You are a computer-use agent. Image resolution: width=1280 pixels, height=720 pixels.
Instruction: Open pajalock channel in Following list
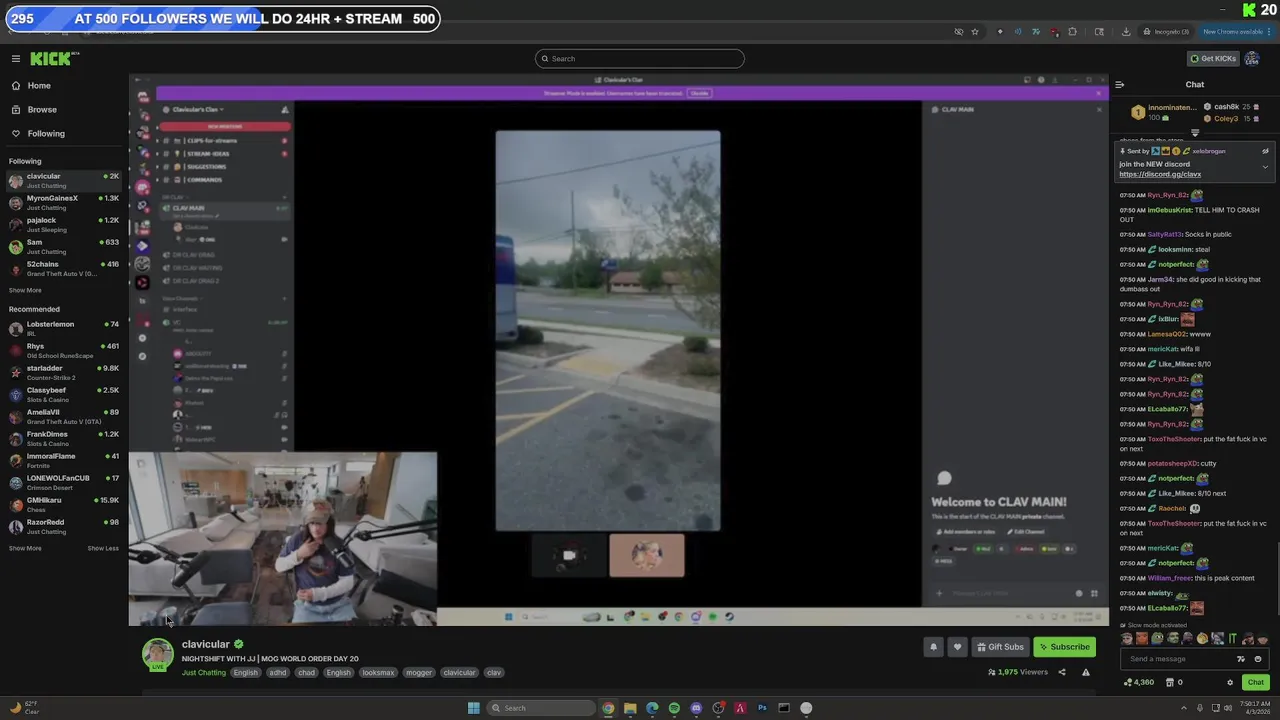tap(64, 225)
